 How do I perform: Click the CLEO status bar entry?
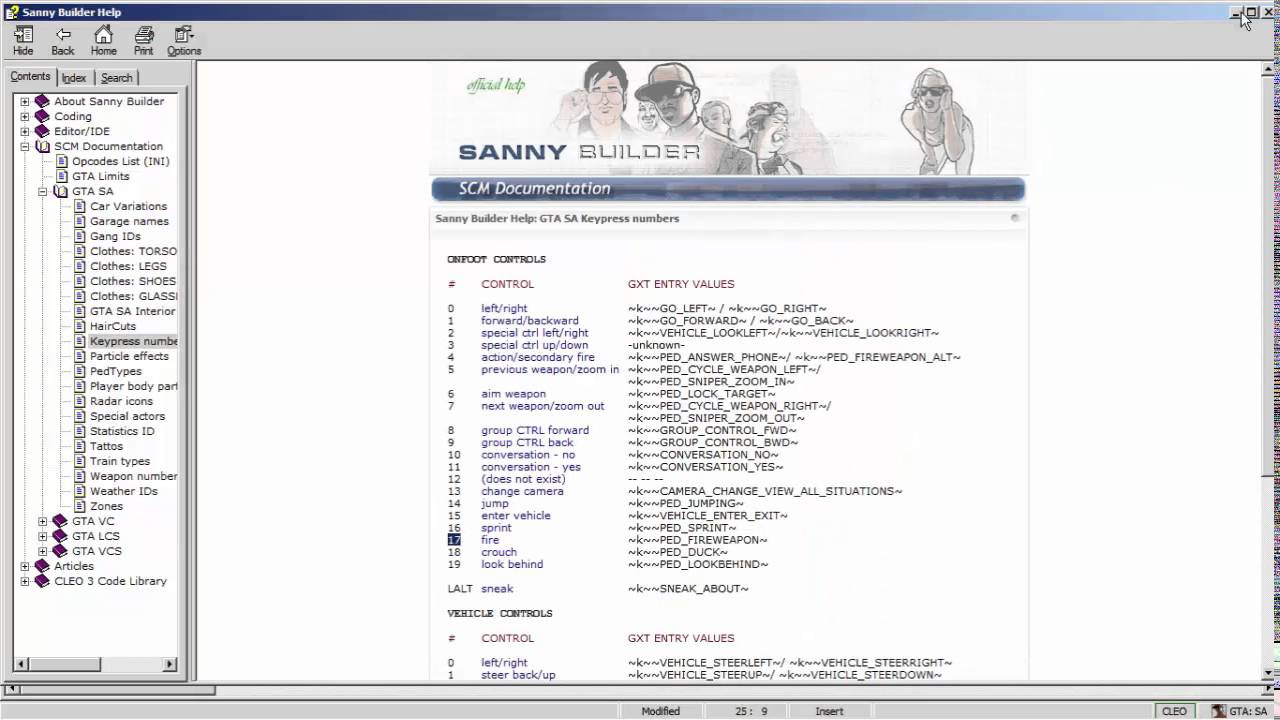coord(1174,711)
